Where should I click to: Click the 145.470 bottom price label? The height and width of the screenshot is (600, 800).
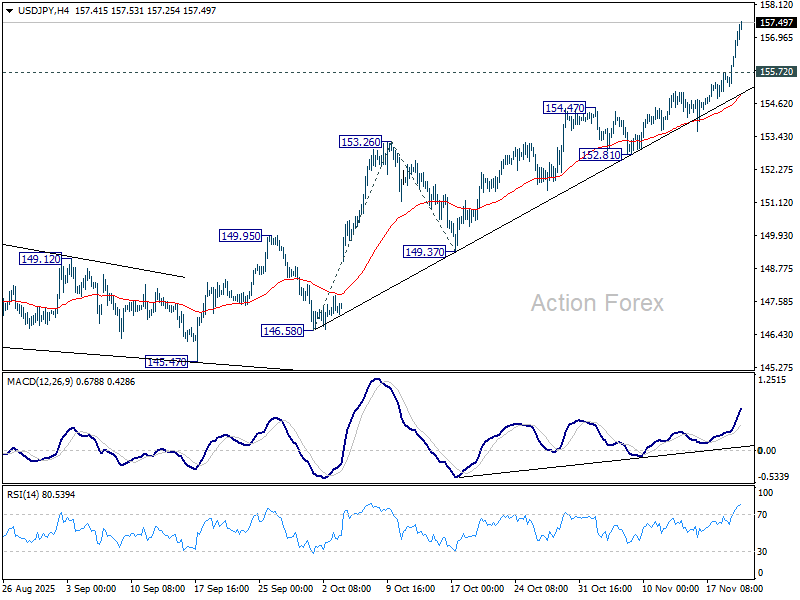167,362
